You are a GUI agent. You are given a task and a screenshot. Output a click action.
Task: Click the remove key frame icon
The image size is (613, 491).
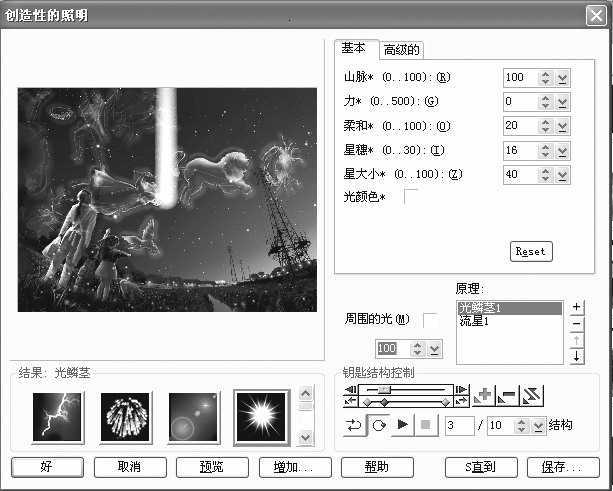507,395
